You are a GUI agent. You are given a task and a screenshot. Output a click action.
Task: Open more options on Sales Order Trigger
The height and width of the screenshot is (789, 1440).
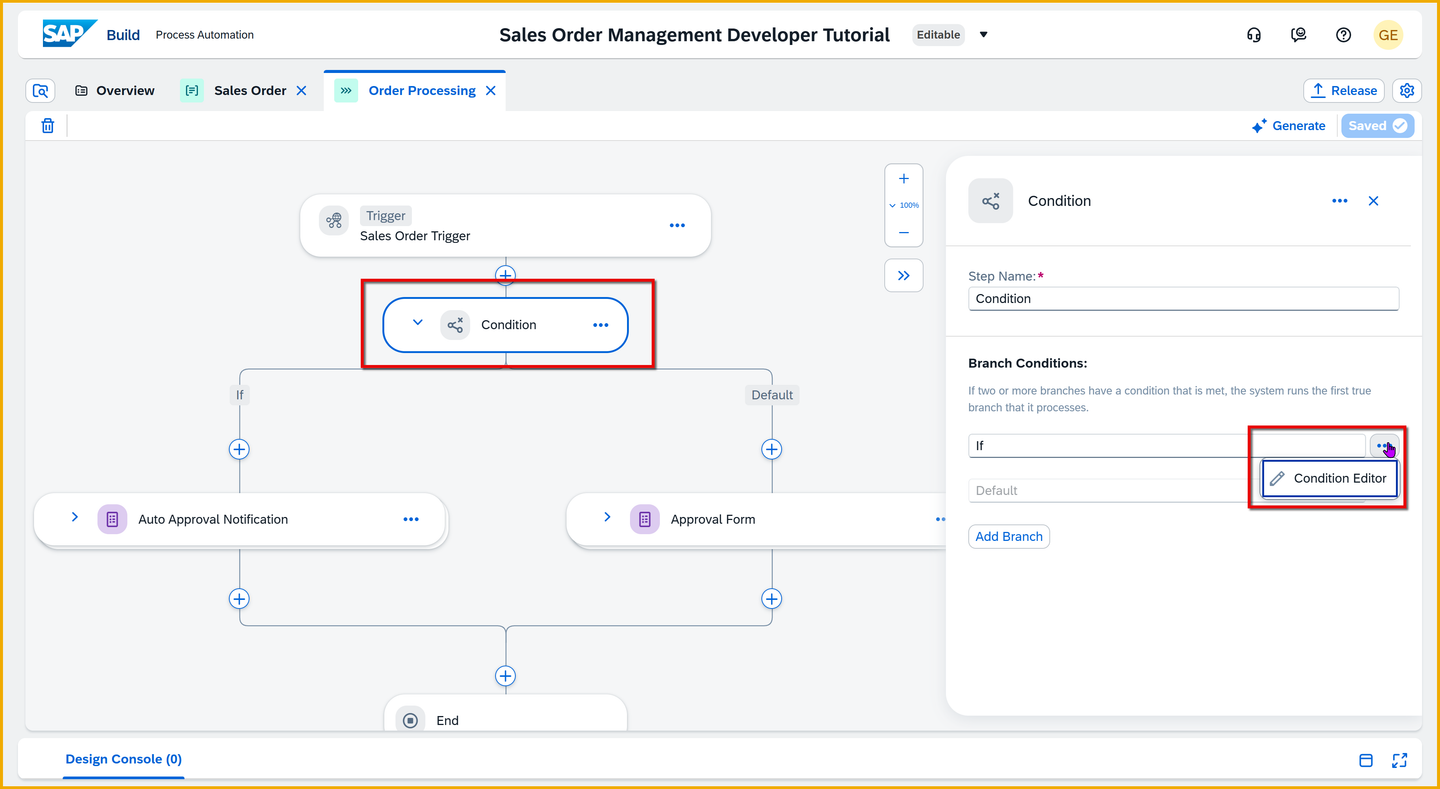[677, 225]
